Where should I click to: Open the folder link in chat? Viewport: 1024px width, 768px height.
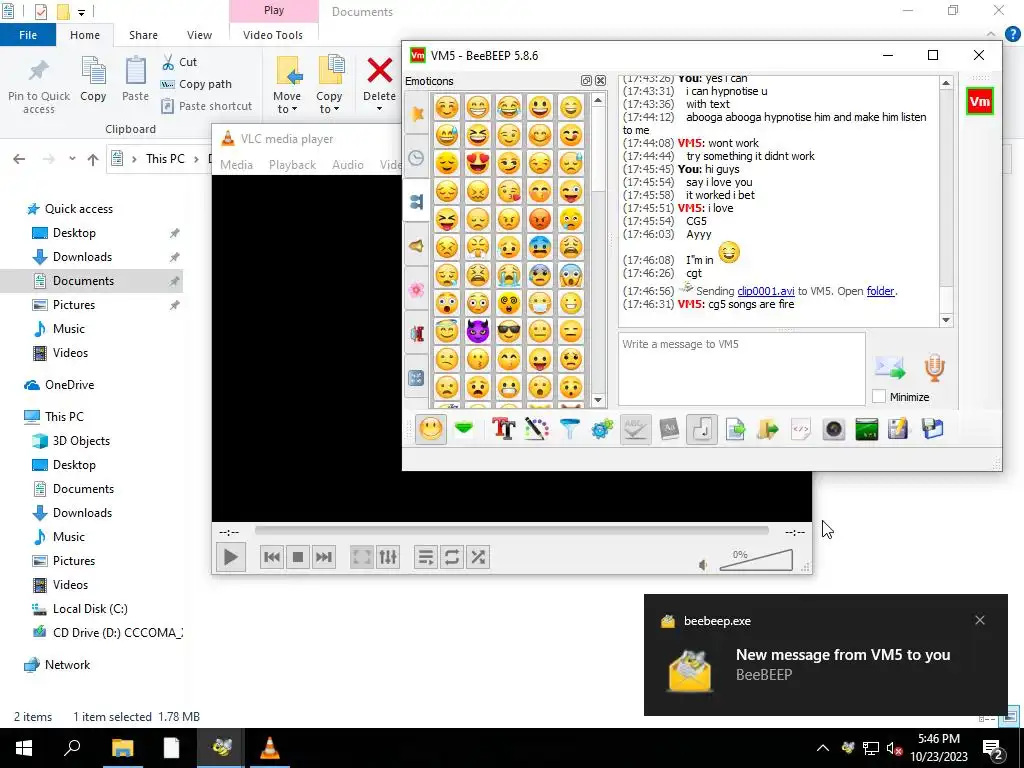880,291
